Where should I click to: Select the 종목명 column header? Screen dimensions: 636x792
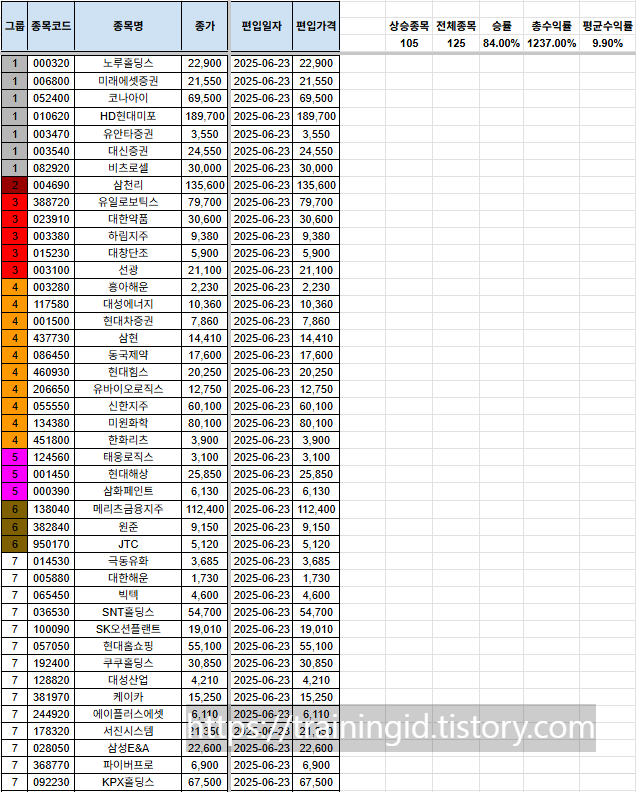pyautogui.click(x=128, y=26)
